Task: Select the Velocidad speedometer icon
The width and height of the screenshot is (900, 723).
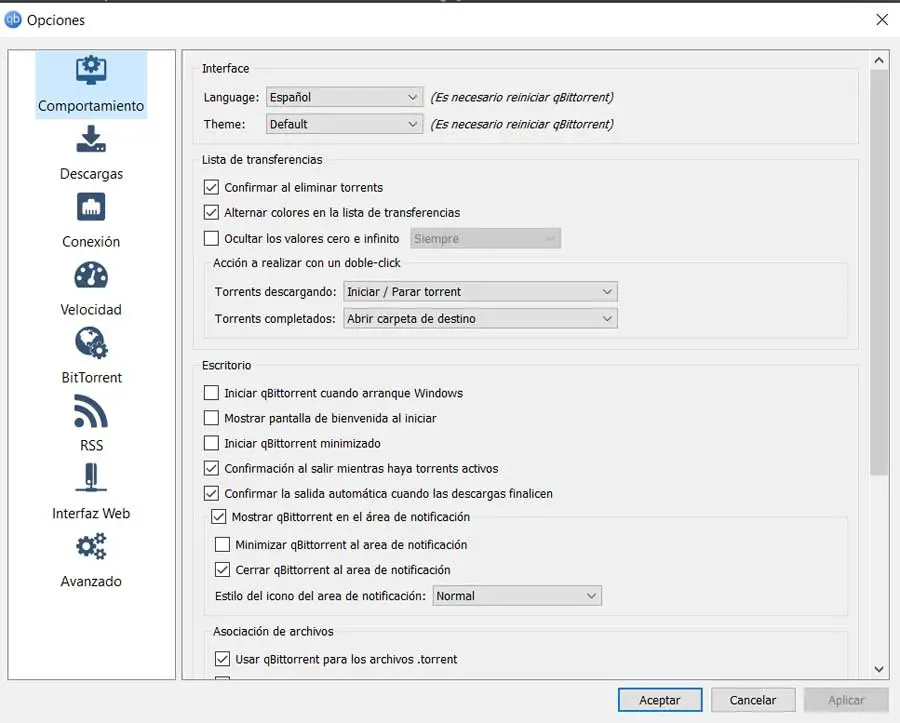Action: click(x=91, y=275)
